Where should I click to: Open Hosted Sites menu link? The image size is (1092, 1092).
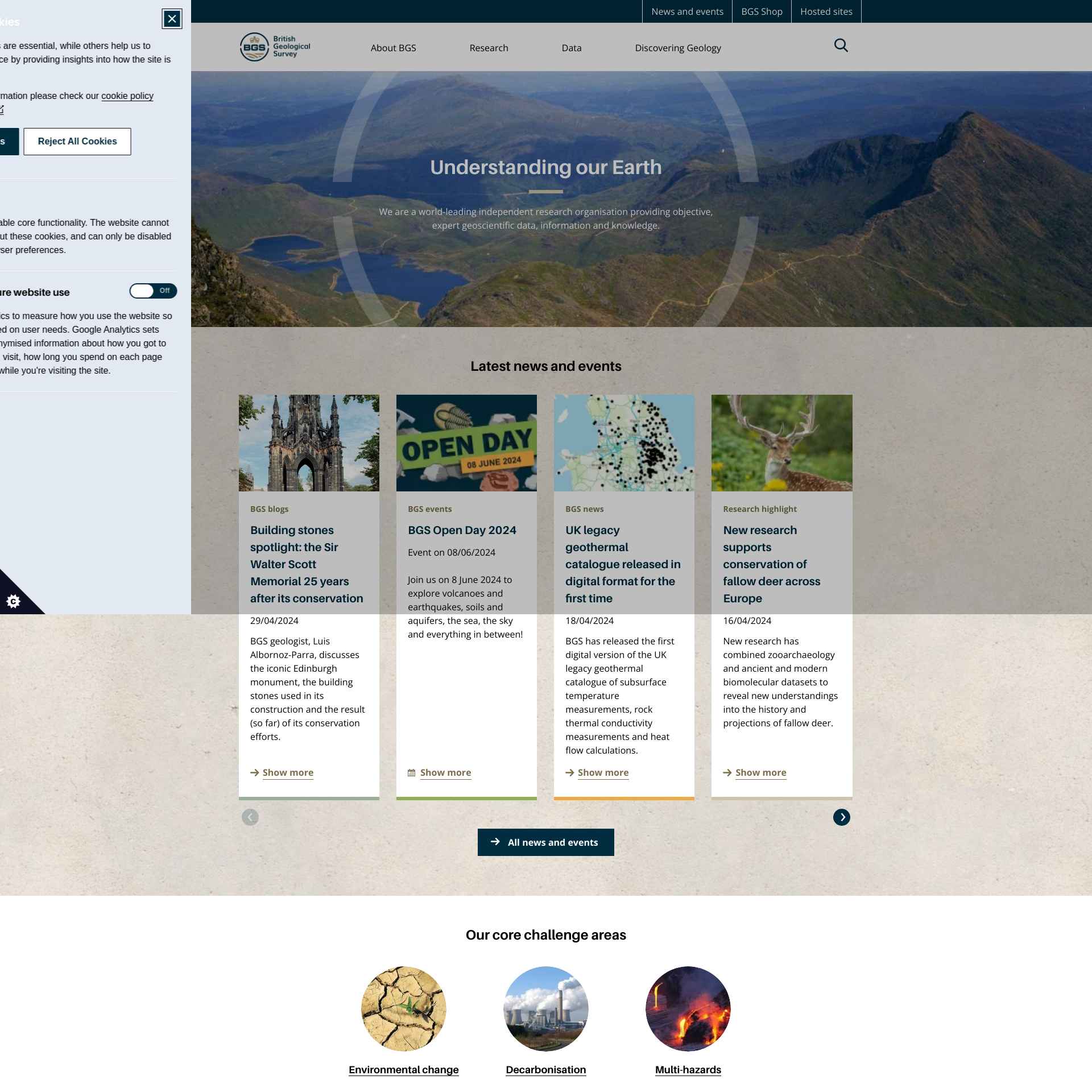click(x=826, y=11)
